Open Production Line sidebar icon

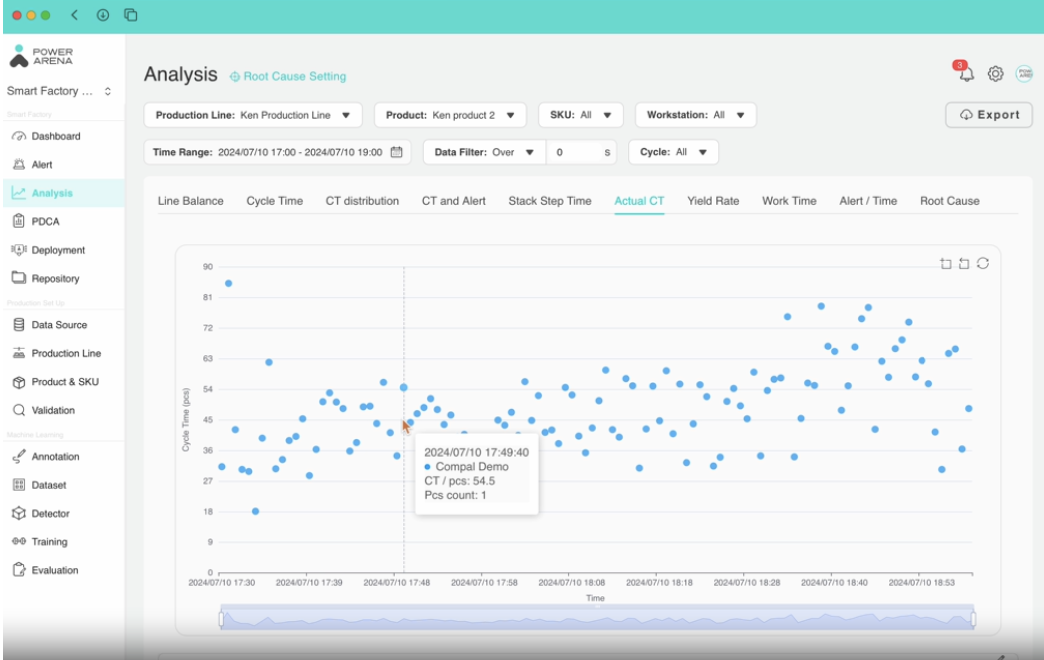[x=19, y=353]
